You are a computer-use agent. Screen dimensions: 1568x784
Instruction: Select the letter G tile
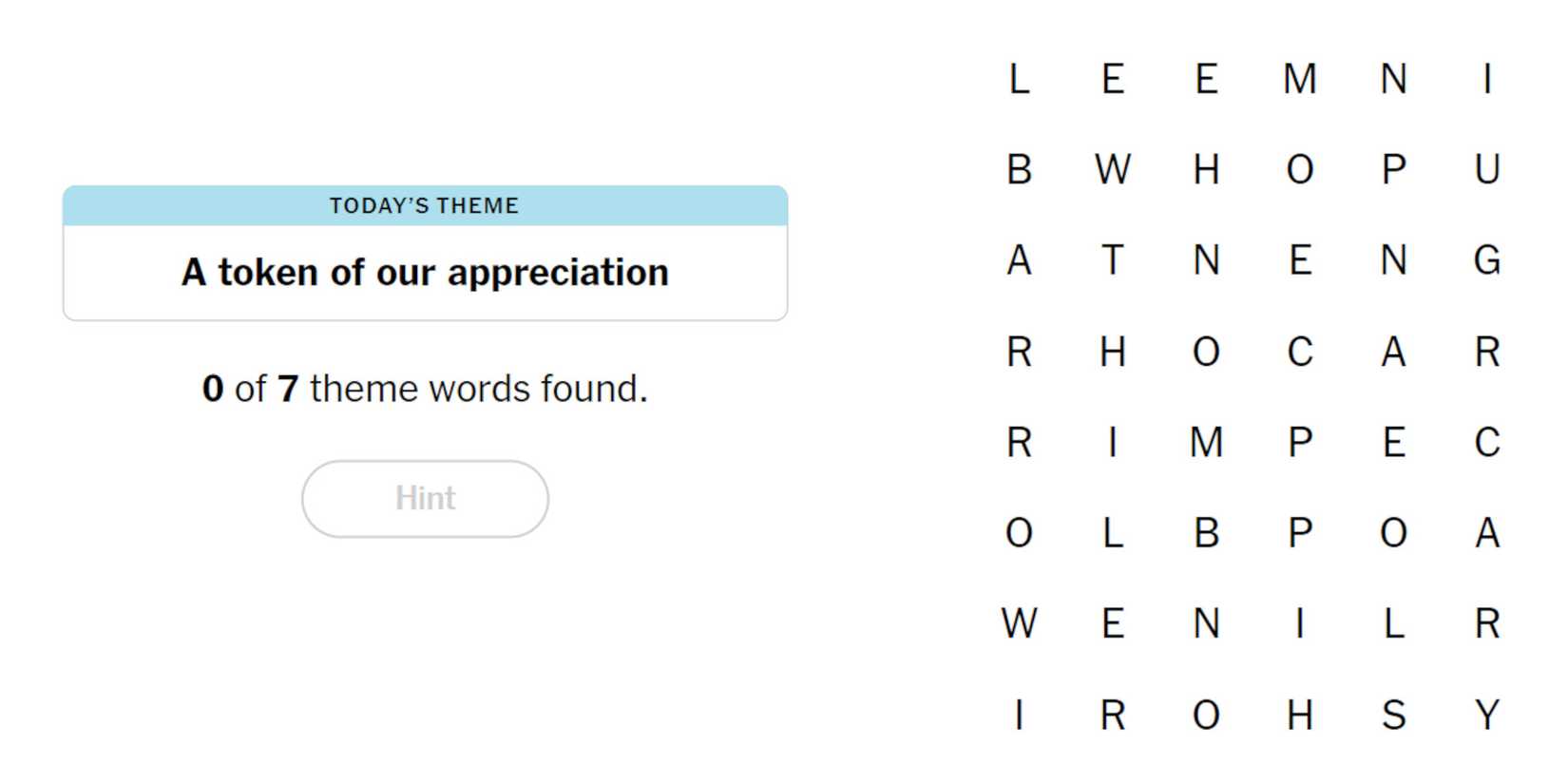[x=1486, y=260]
